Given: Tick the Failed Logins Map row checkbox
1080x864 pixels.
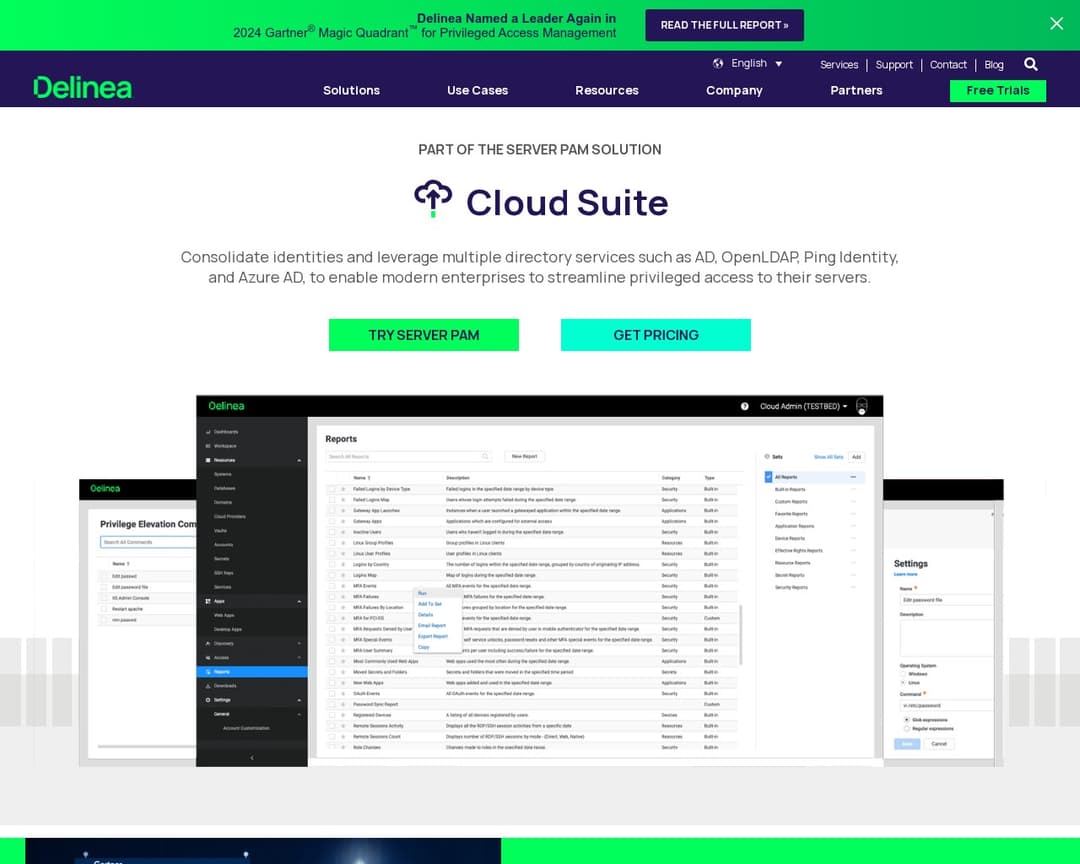Looking at the screenshot, I should point(332,500).
